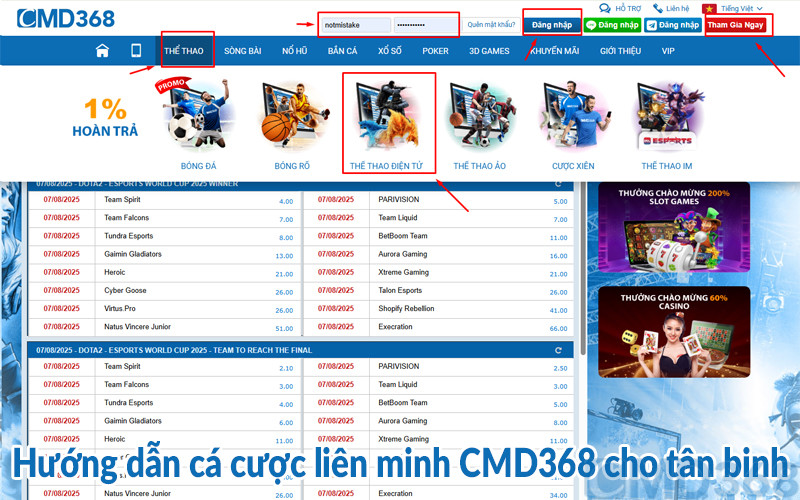The height and width of the screenshot is (500, 800).
Task: Click the CMD368 logo
Action: coord(66,18)
